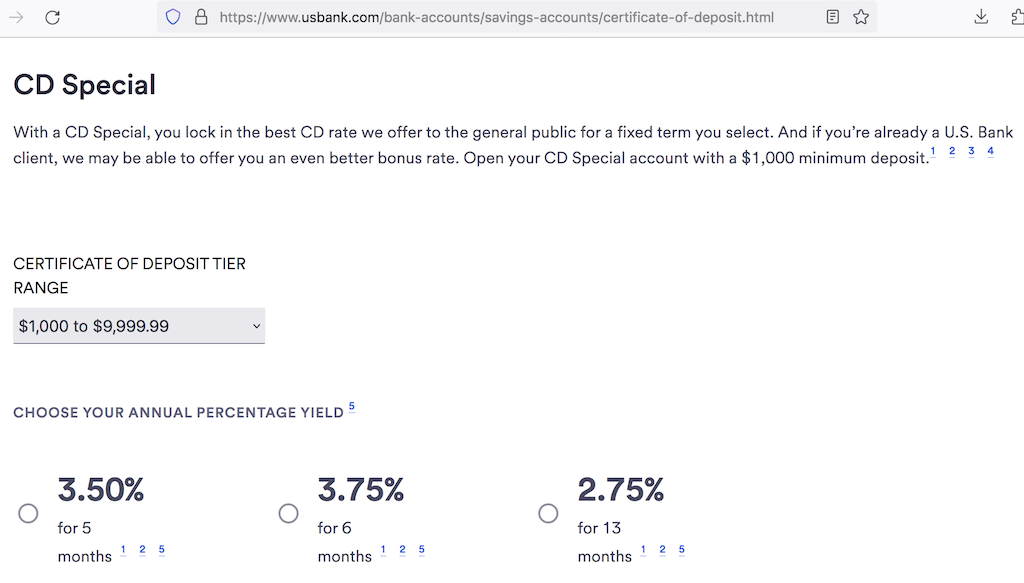
Task: Click footnote 3 after the CD Special description
Action: tap(971, 151)
